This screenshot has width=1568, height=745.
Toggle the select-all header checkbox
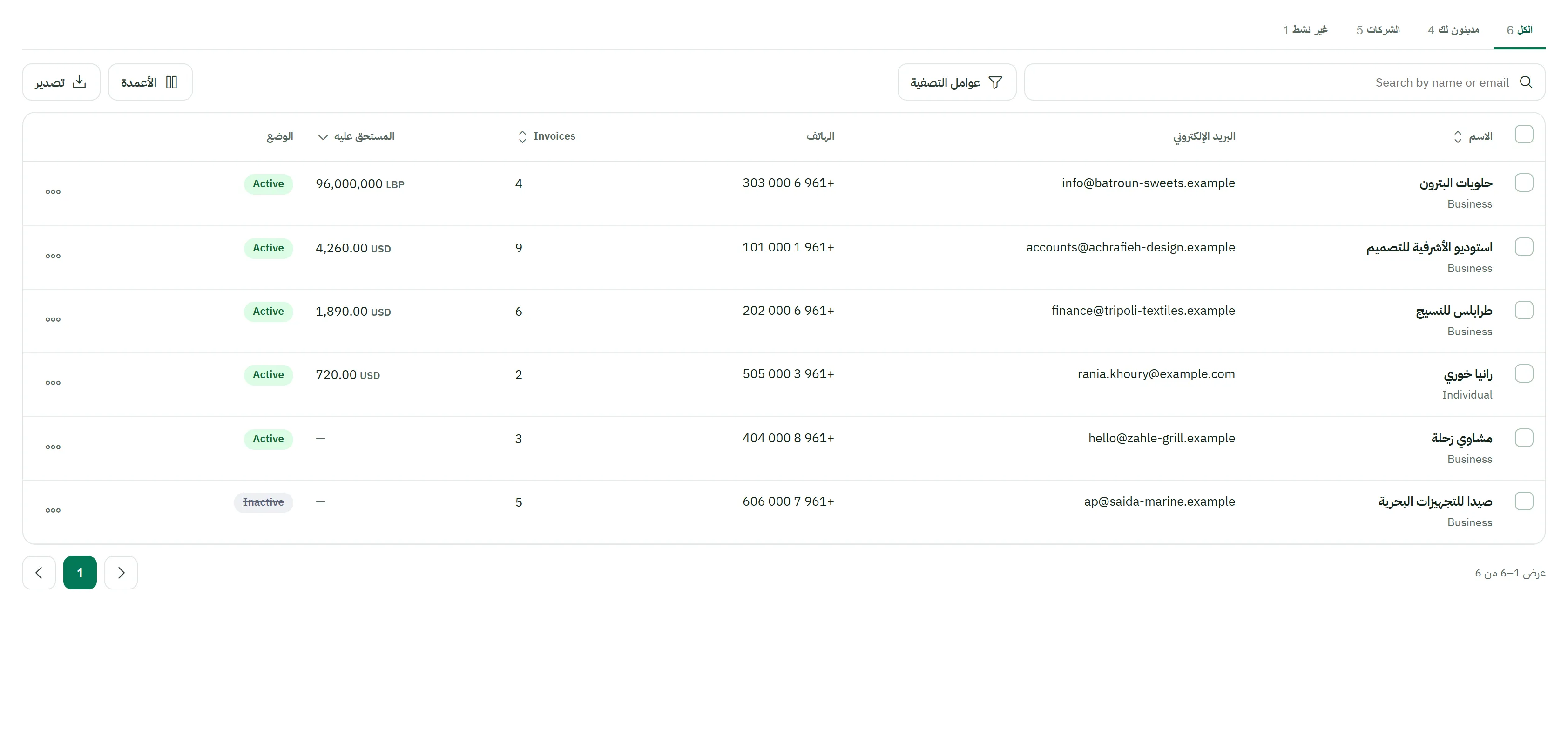click(1524, 135)
